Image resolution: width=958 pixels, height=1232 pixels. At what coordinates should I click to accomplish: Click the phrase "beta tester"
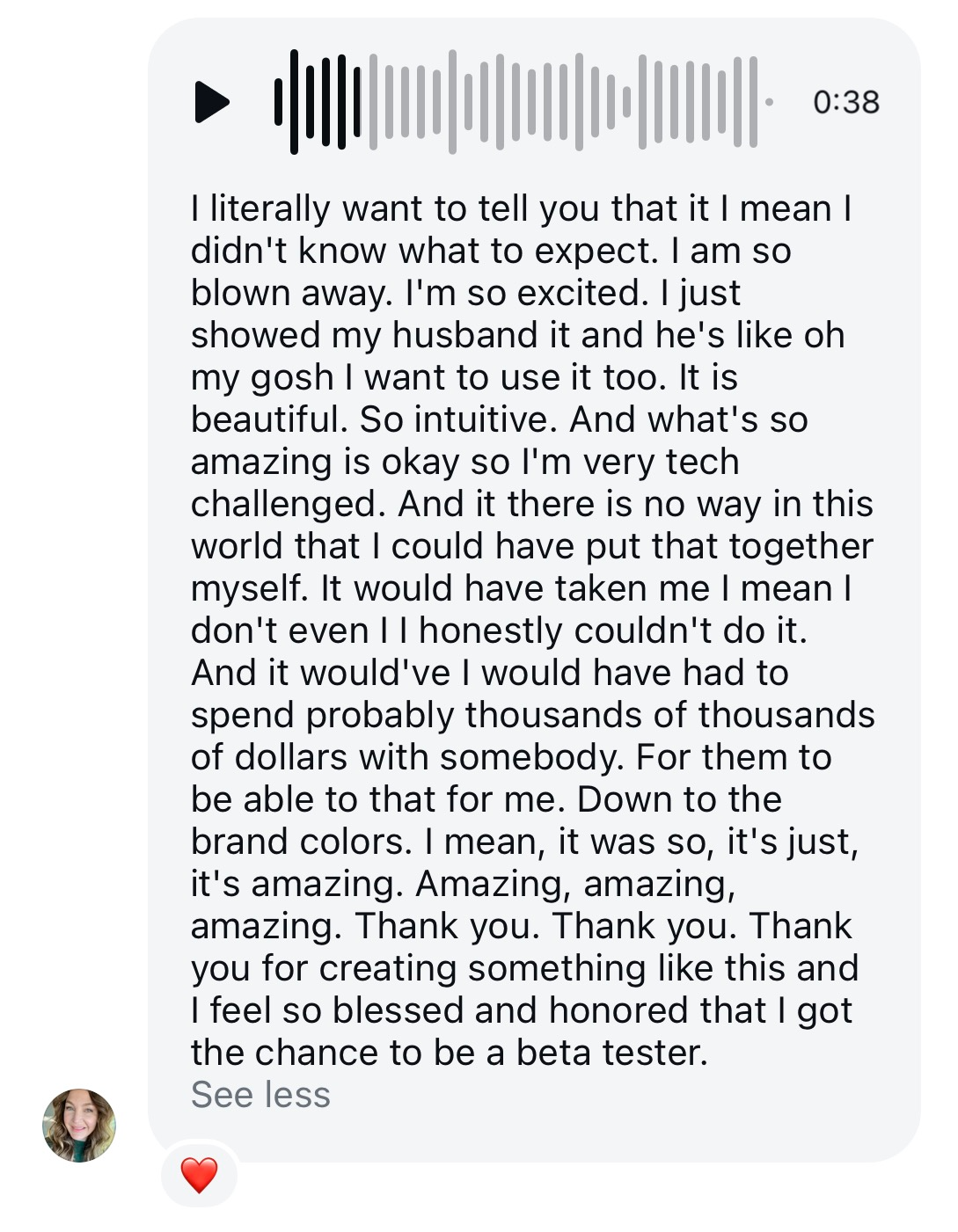tap(611, 1053)
